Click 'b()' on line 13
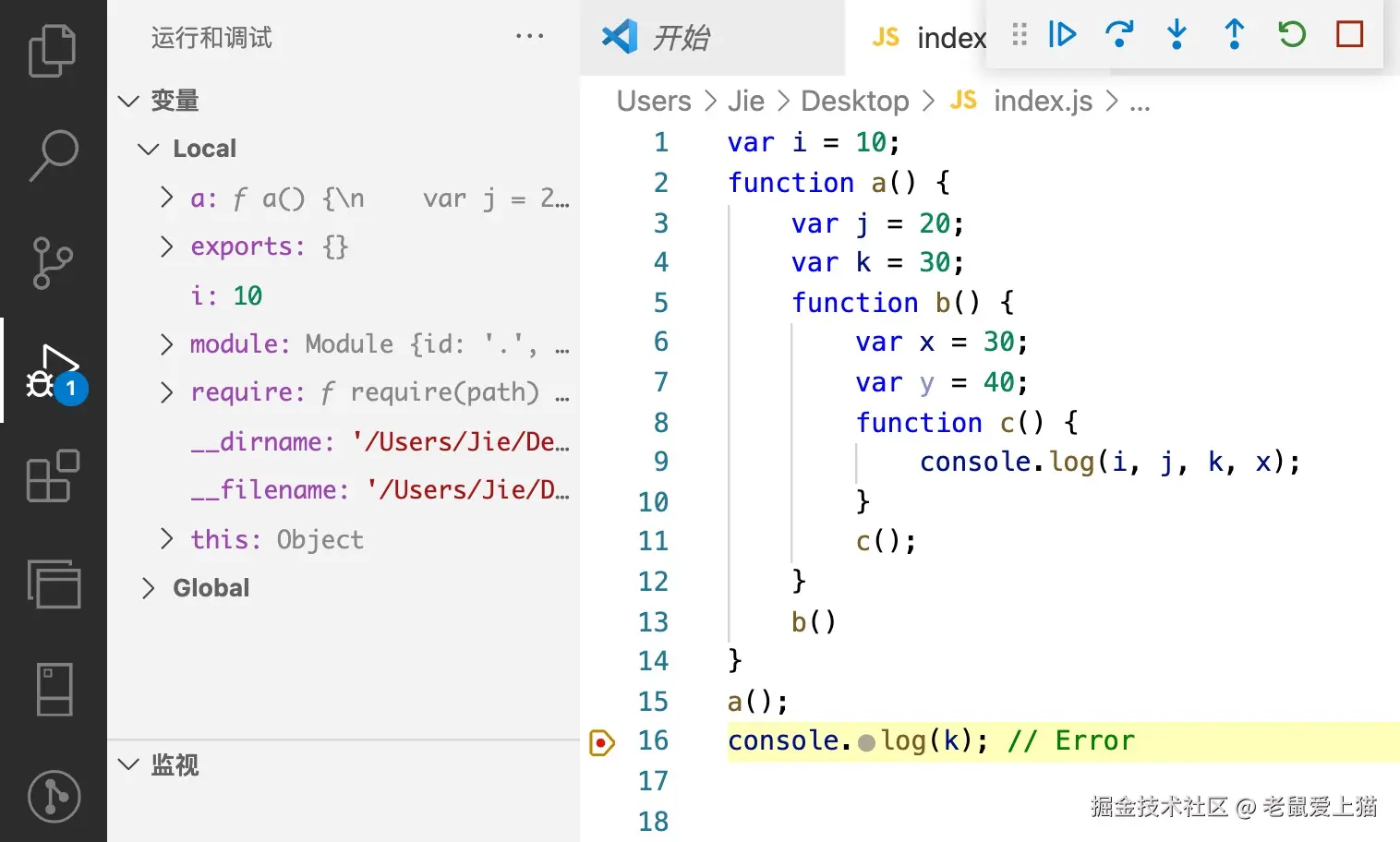Image resolution: width=1400 pixels, height=842 pixels. pyautogui.click(x=814, y=621)
